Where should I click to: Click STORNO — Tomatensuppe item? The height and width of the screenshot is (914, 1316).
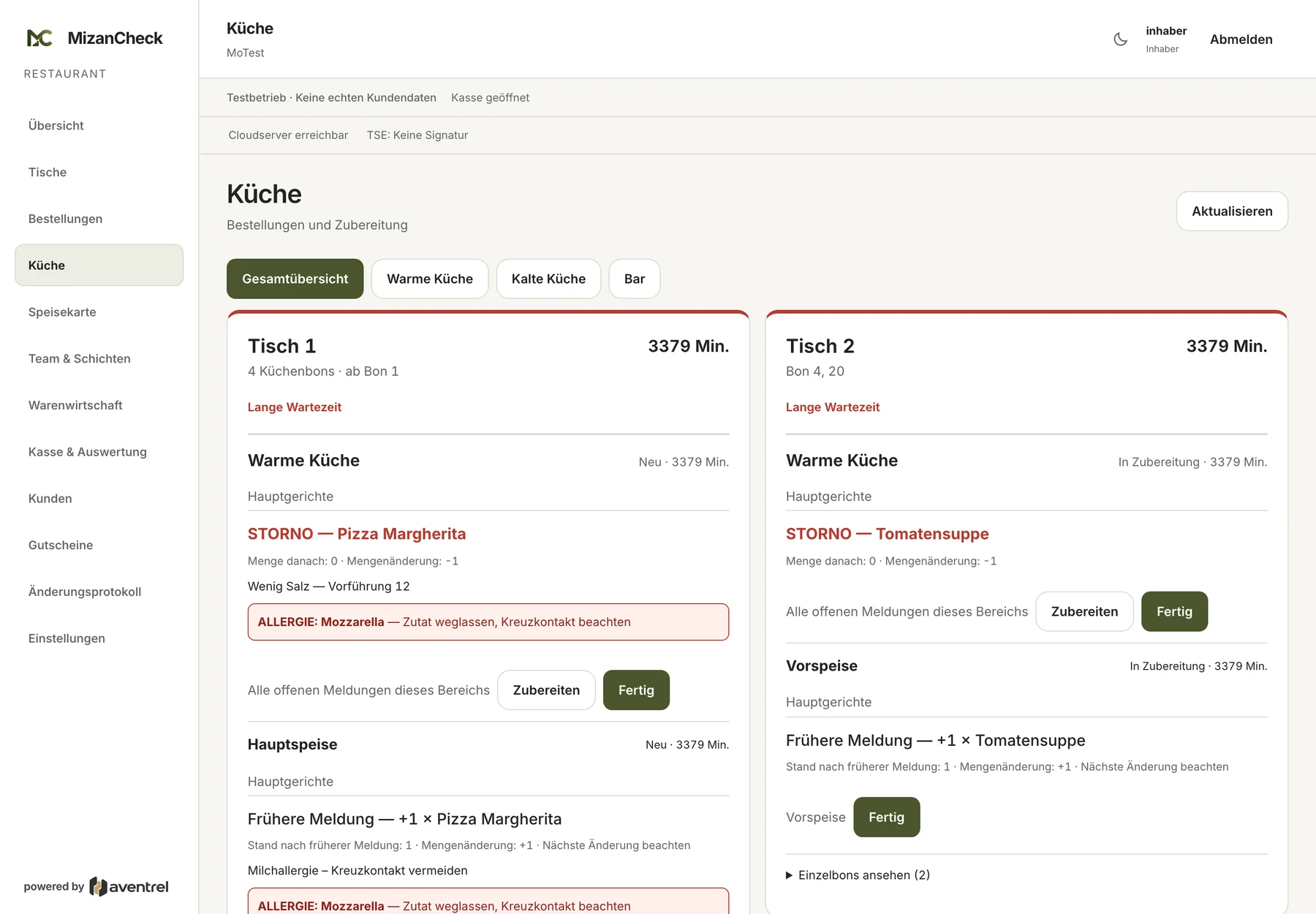pyautogui.click(x=887, y=534)
